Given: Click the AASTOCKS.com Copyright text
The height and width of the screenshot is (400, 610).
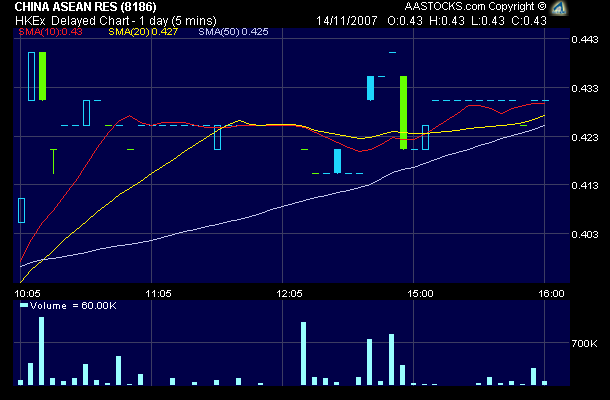Looking at the screenshot, I should [x=475, y=7].
